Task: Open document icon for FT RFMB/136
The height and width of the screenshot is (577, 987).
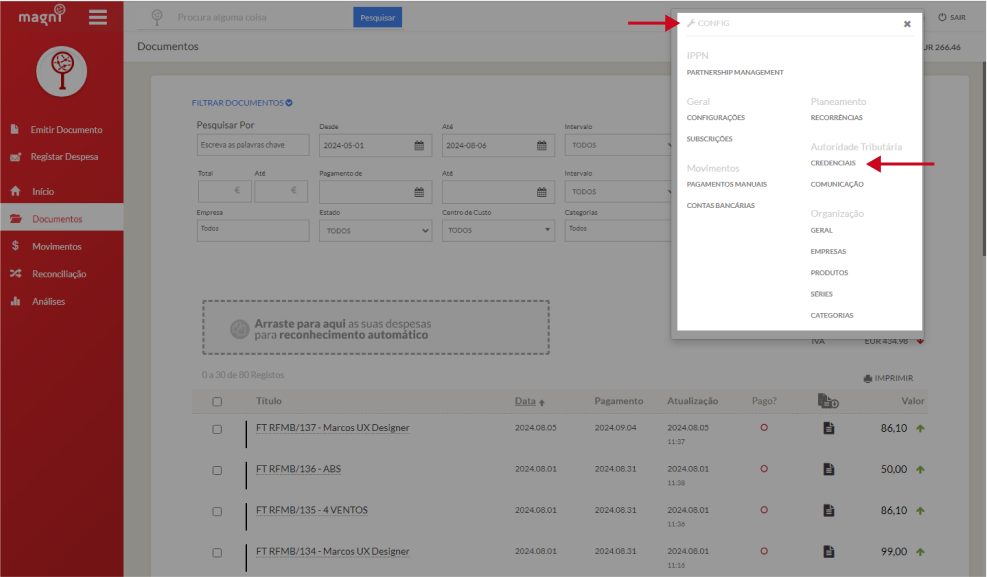Action: [829, 469]
